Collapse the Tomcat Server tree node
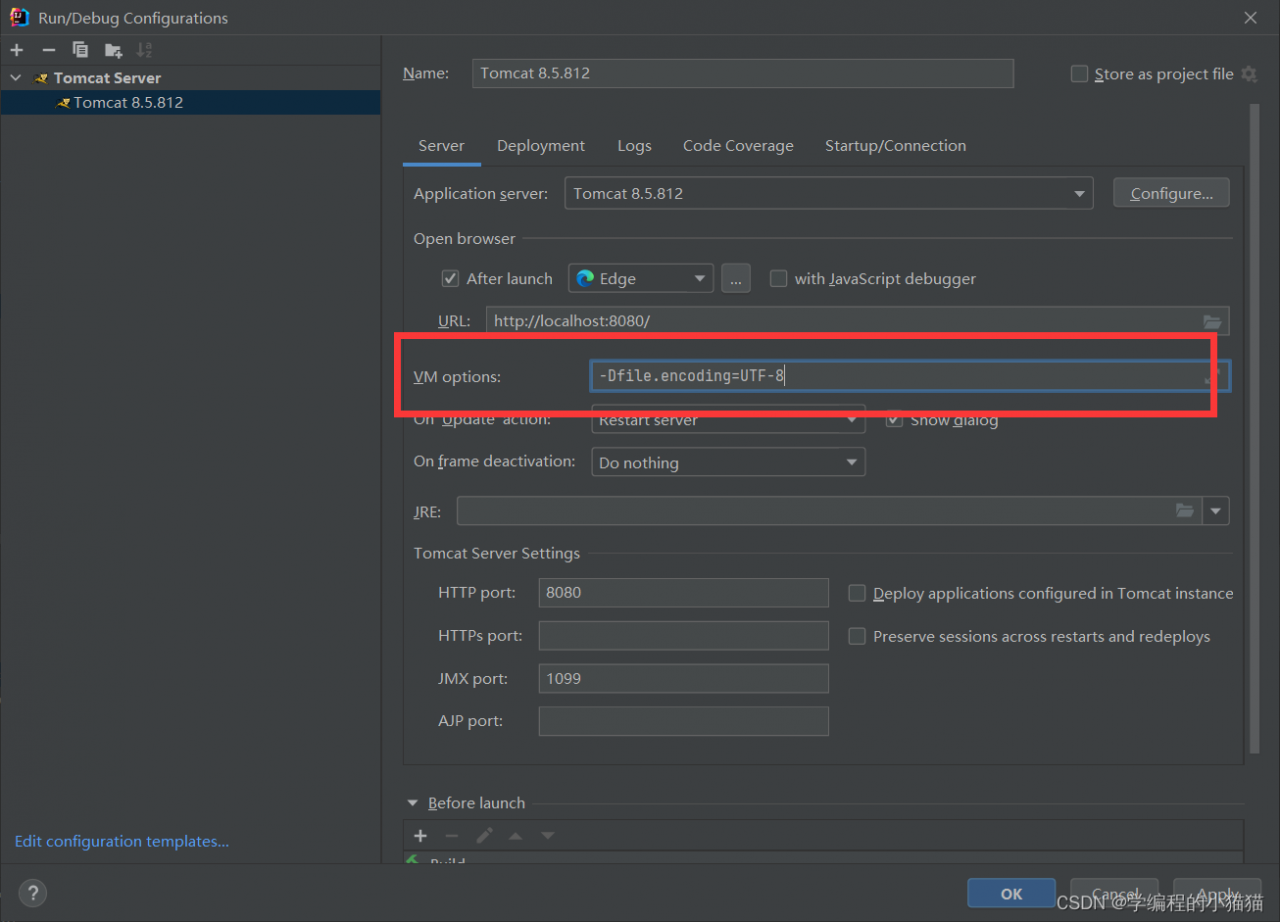The height and width of the screenshot is (922, 1280). (15, 77)
